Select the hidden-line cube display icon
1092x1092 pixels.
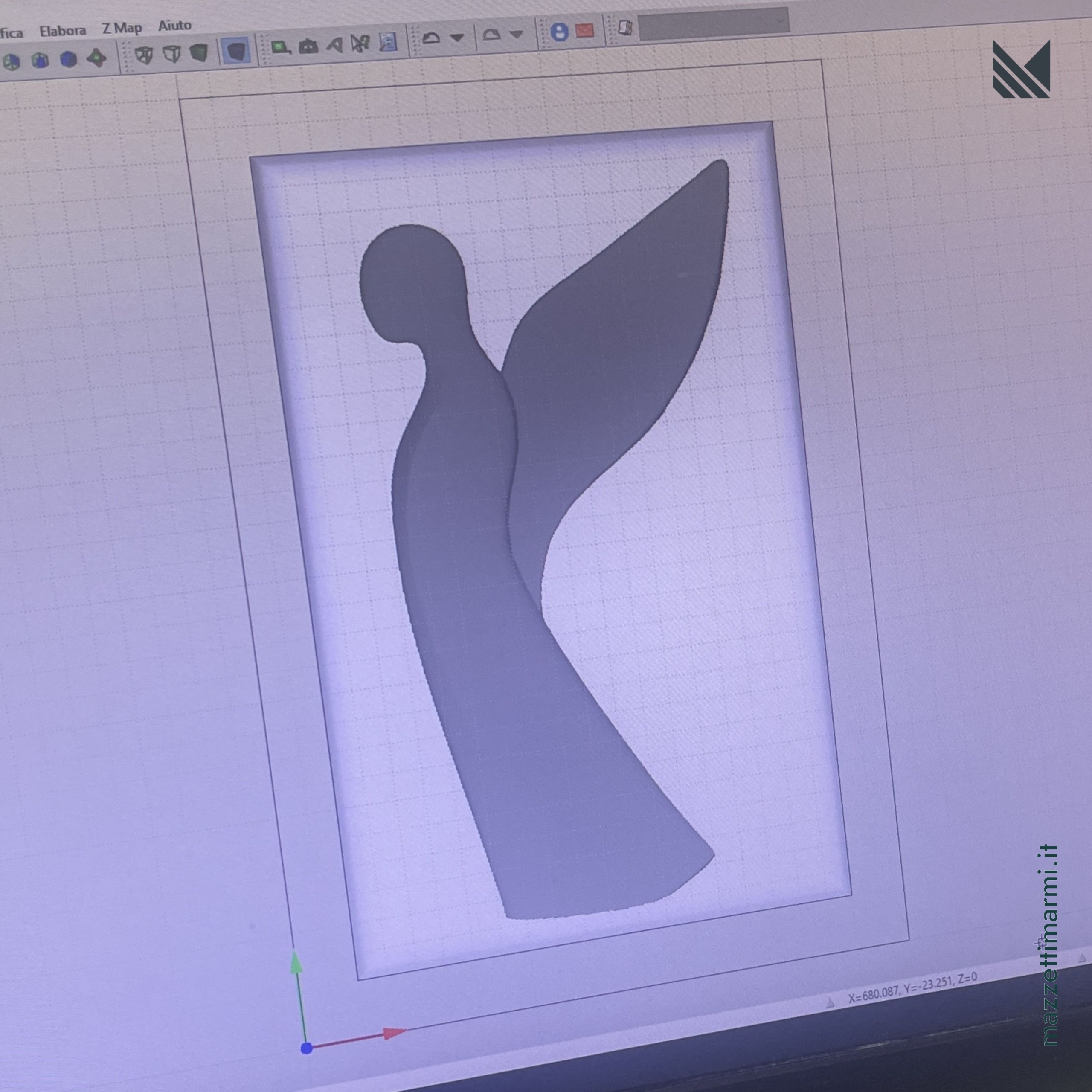click(x=171, y=54)
